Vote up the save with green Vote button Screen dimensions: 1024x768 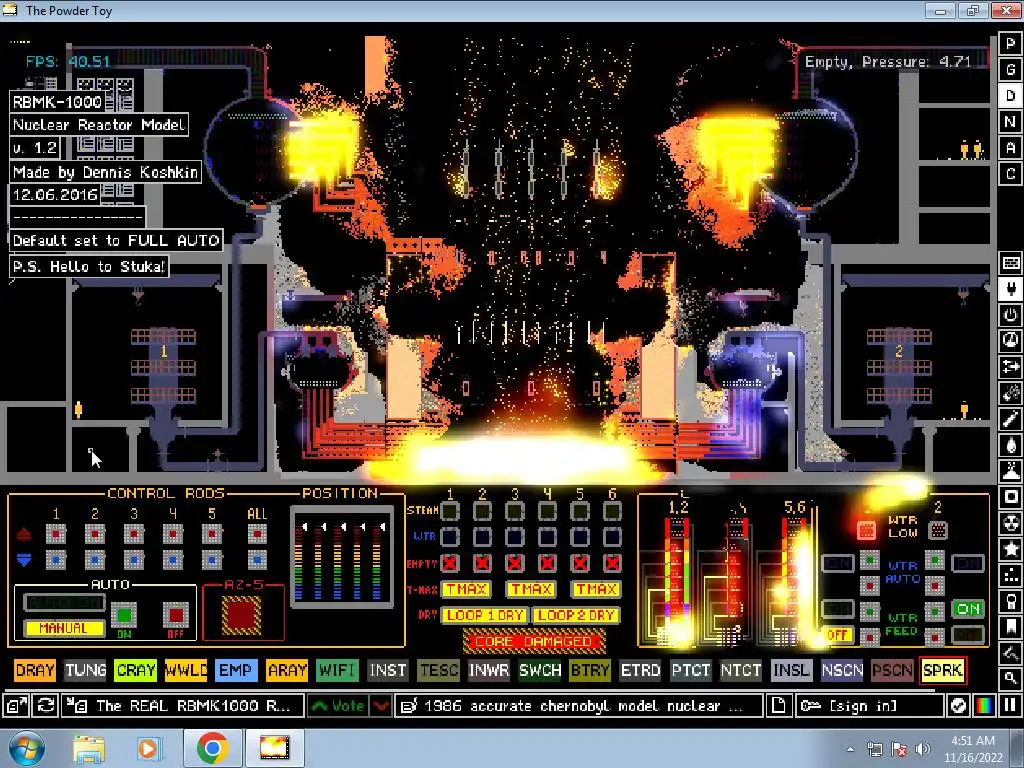pyautogui.click(x=338, y=706)
